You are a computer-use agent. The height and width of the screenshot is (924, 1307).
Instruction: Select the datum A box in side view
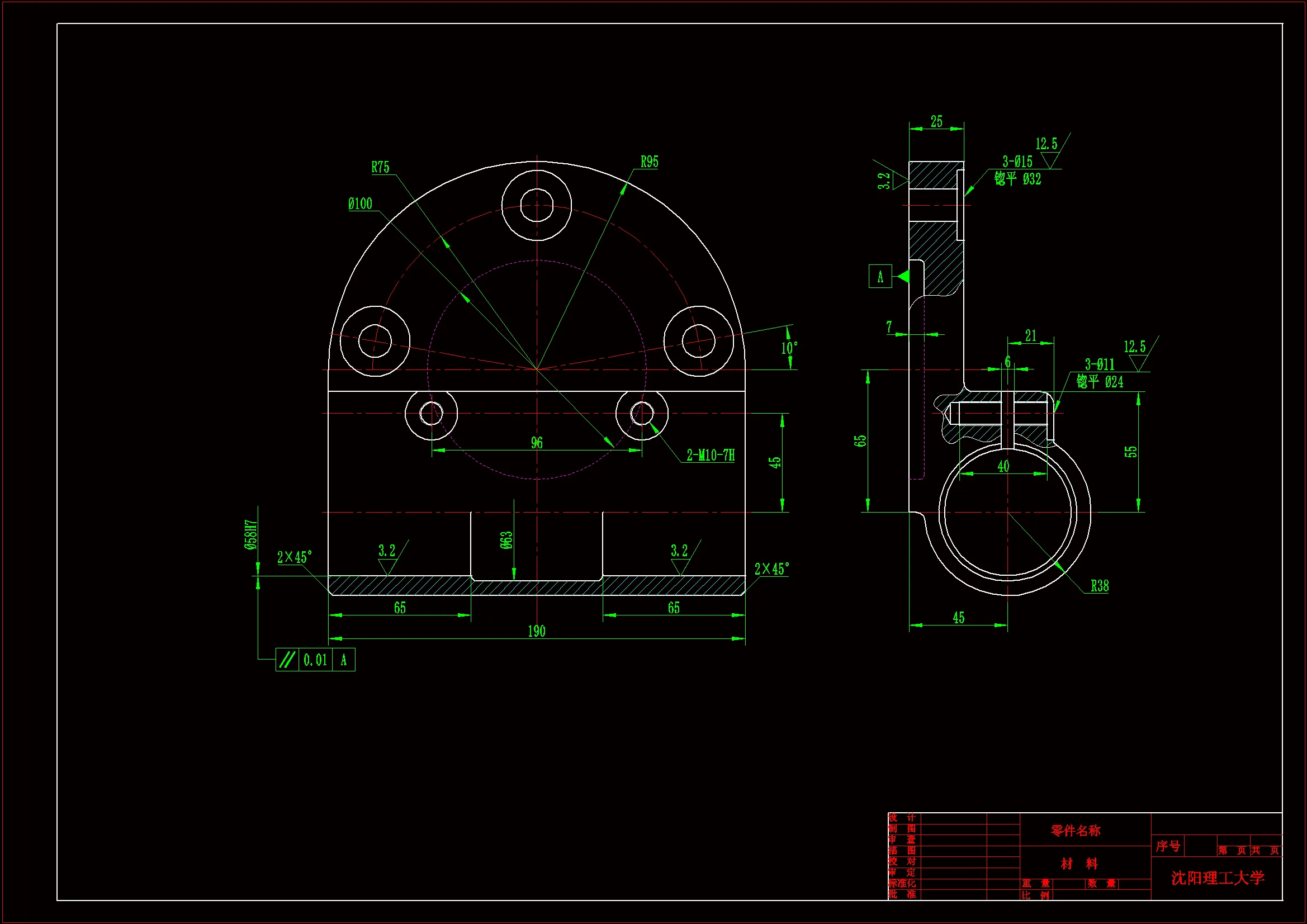880,277
